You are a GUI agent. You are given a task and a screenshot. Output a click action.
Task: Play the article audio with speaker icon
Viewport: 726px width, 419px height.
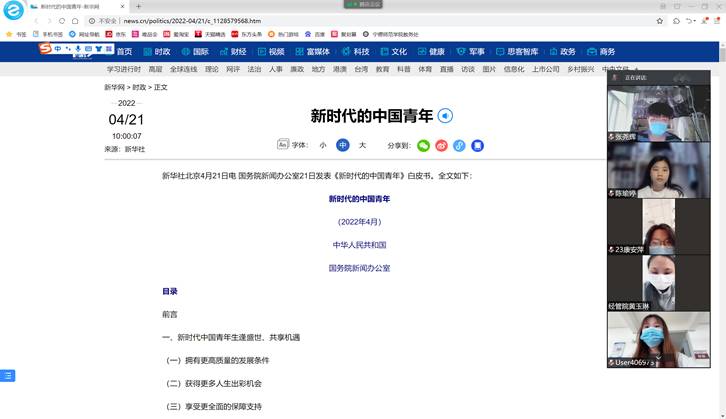click(446, 115)
